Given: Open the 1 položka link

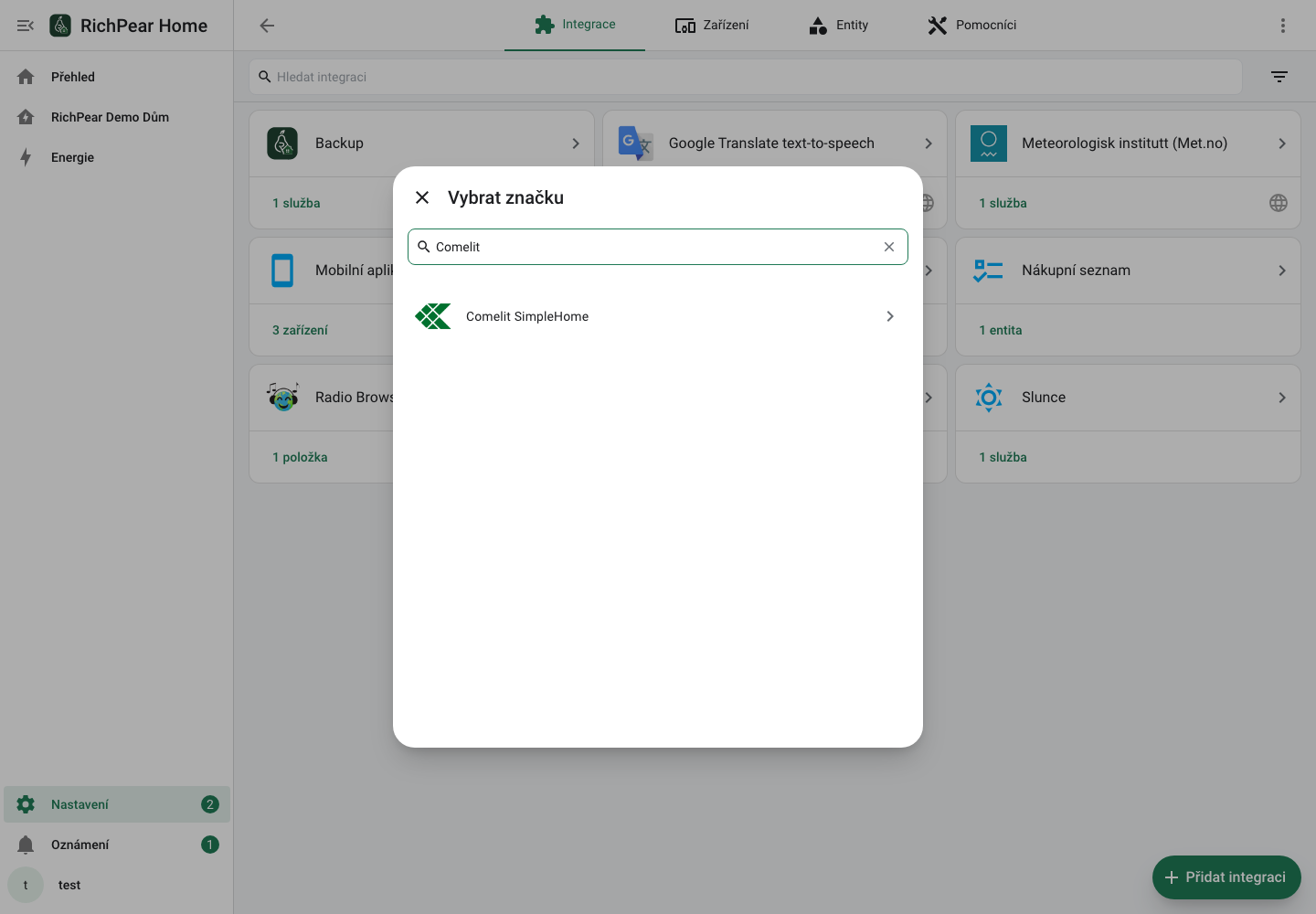Looking at the screenshot, I should point(300,457).
